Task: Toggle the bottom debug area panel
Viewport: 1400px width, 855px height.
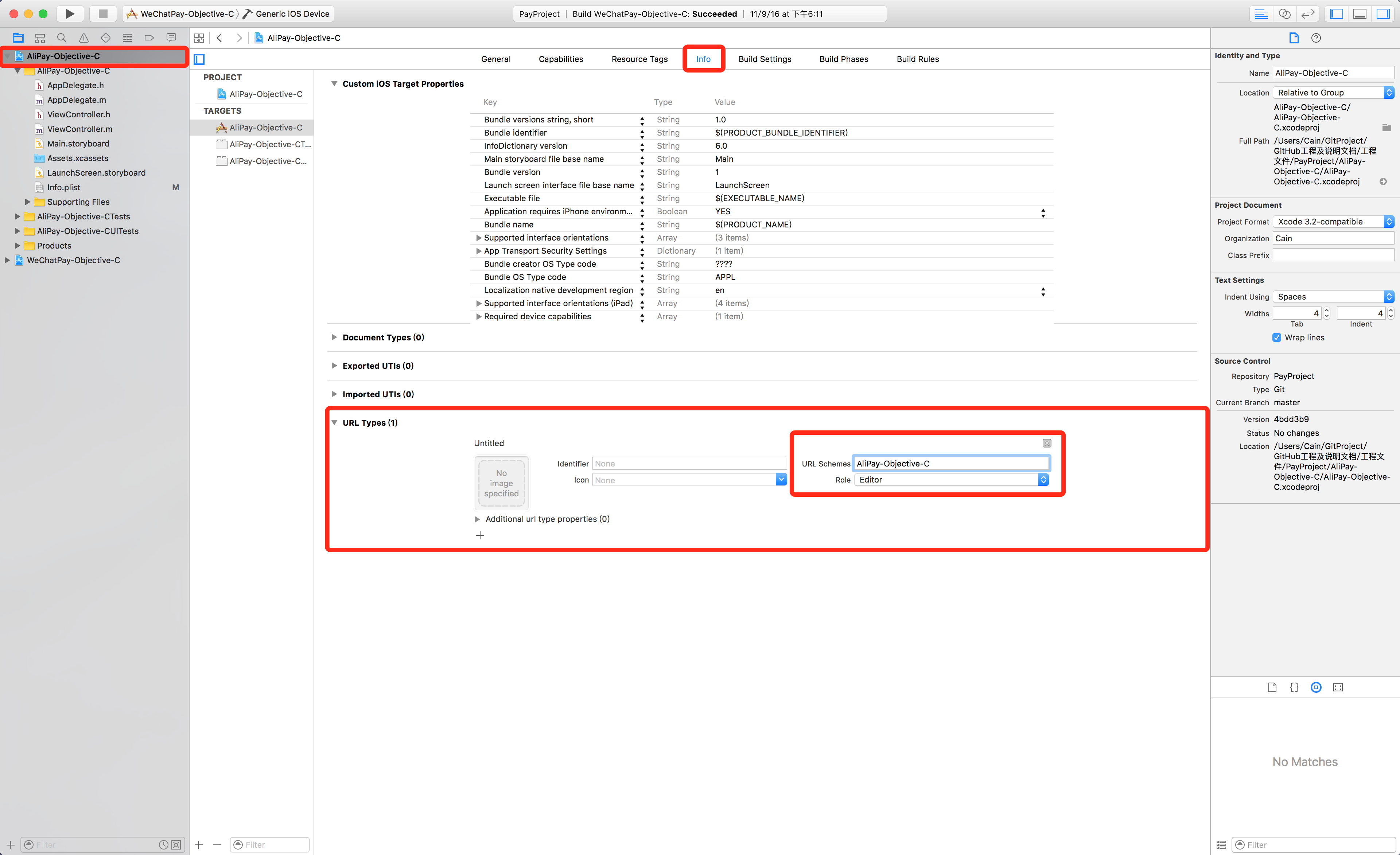Action: pyautogui.click(x=1360, y=13)
